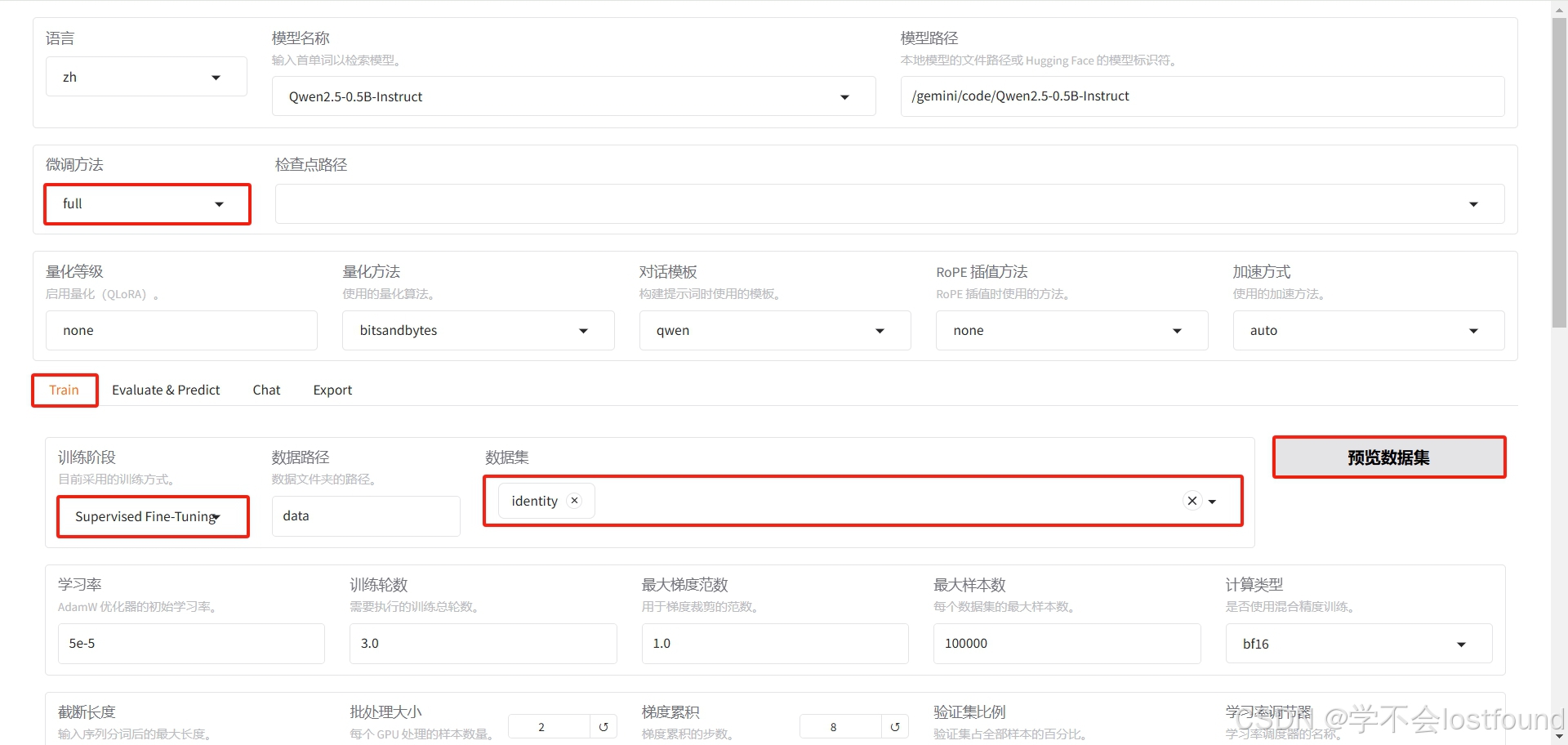Open the bf16 compute type dropdown
Screen dimensions: 1568x745
pyautogui.click(x=1359, y=644)
